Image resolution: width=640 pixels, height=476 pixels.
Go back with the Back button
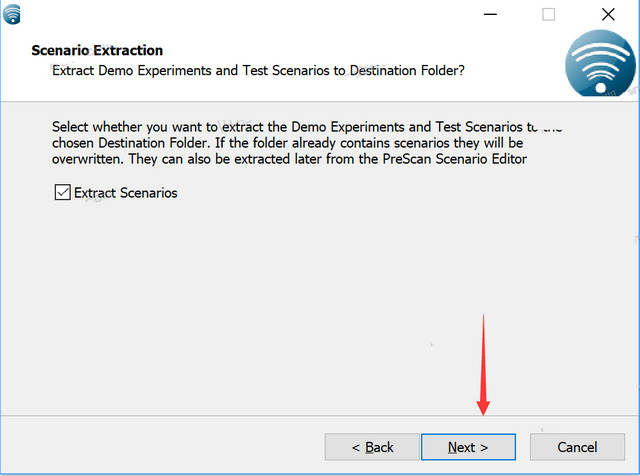click(372, 447)
